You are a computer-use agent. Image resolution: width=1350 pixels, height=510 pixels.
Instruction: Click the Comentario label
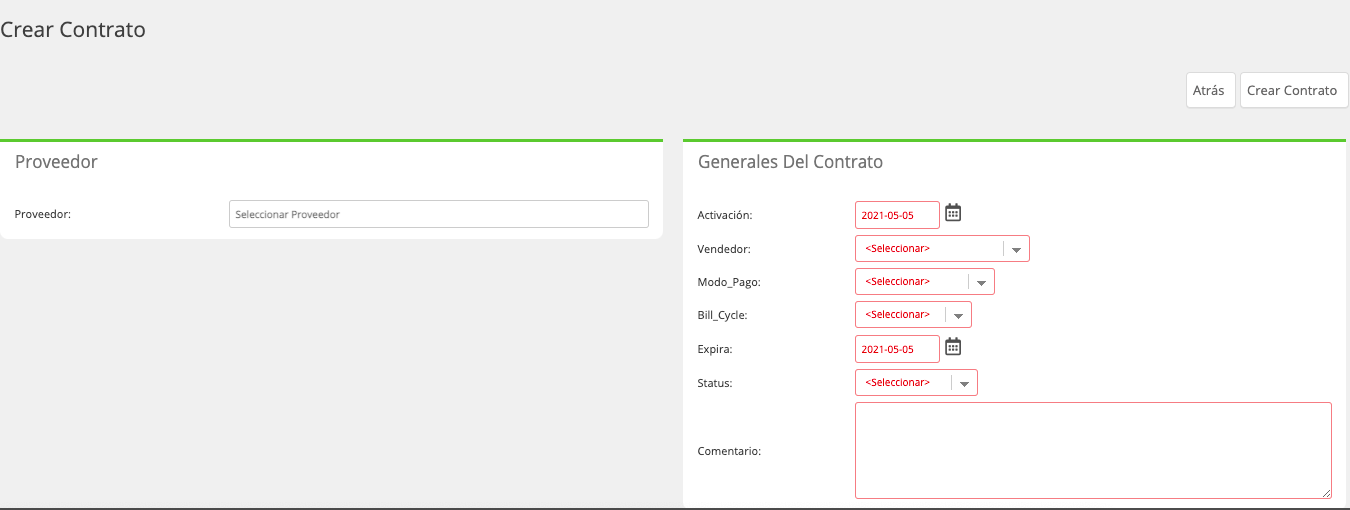pyautogui.click(x=729, y=451)
